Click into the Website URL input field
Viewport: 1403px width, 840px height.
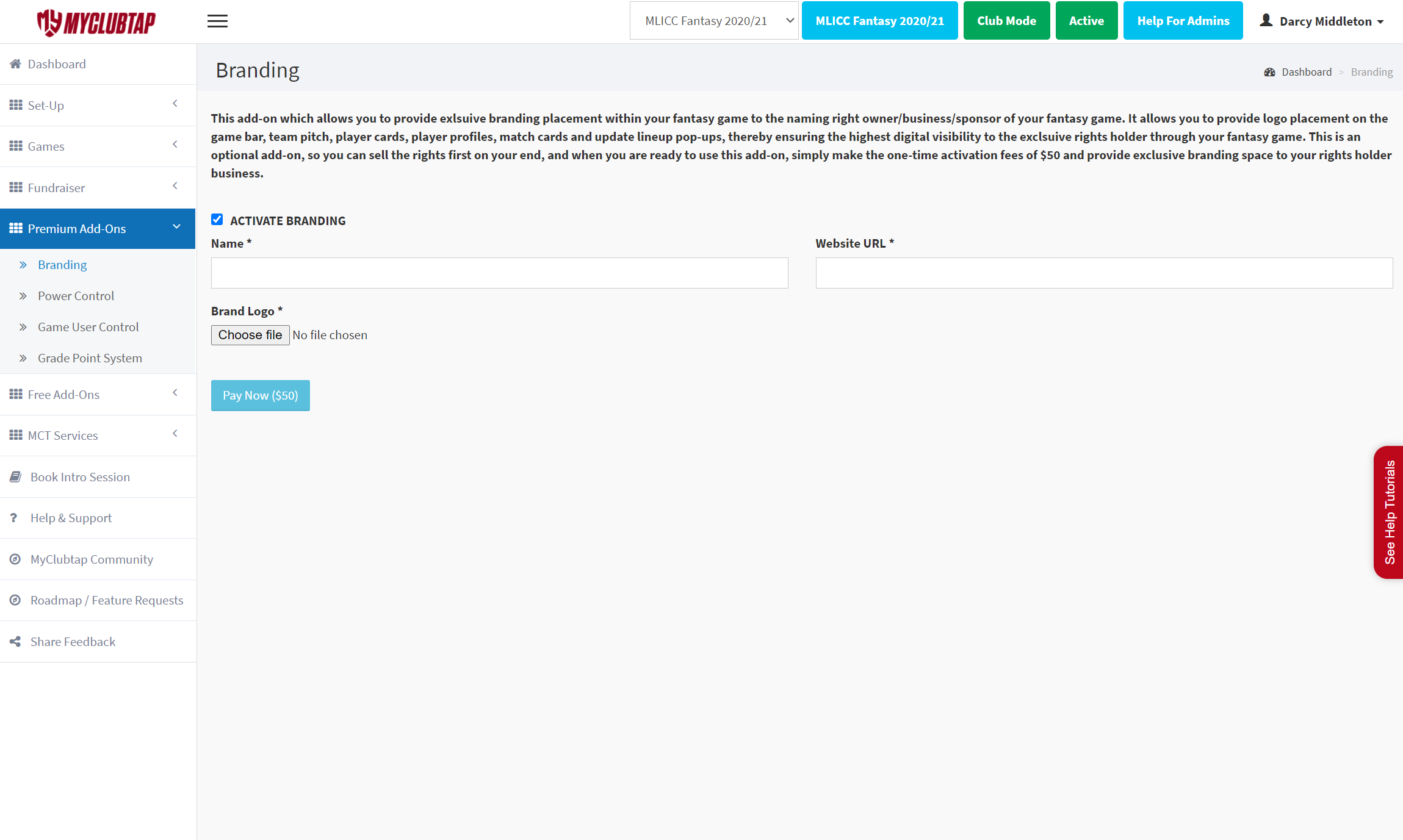pos(1103,273)
